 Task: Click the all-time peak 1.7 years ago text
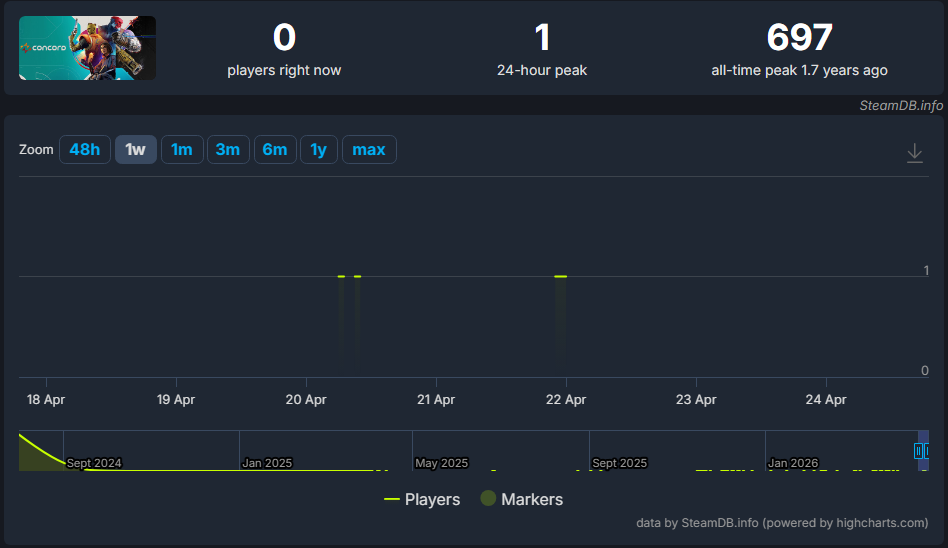point(799,70)
